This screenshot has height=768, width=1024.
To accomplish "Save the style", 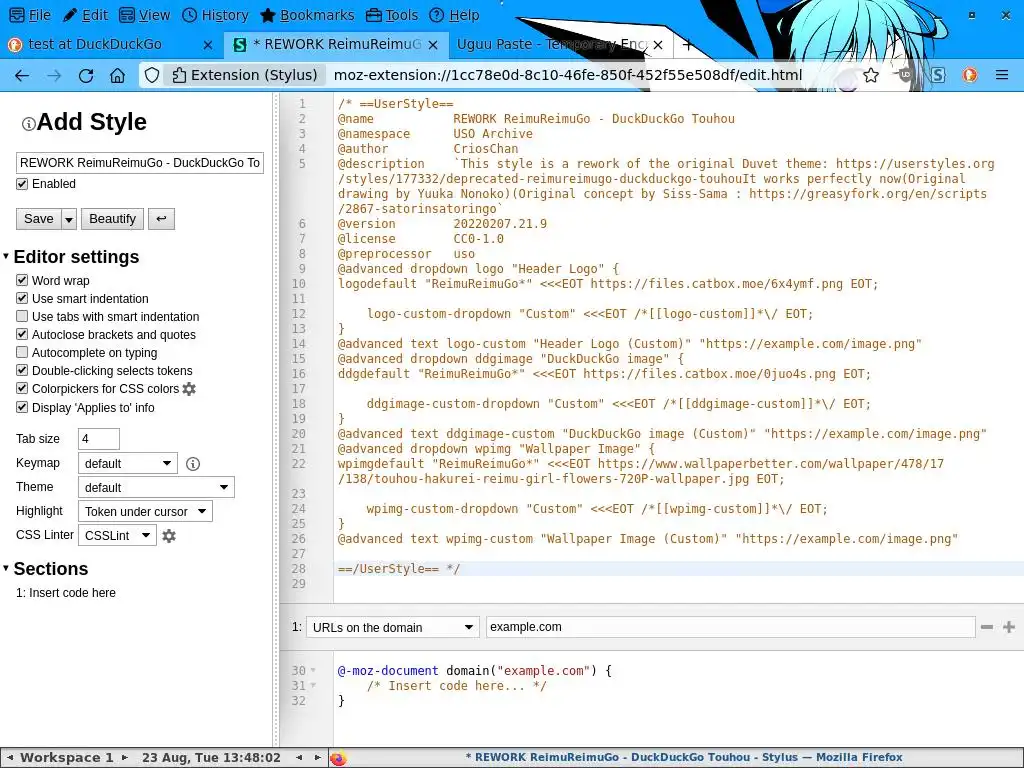I will 39,219.
